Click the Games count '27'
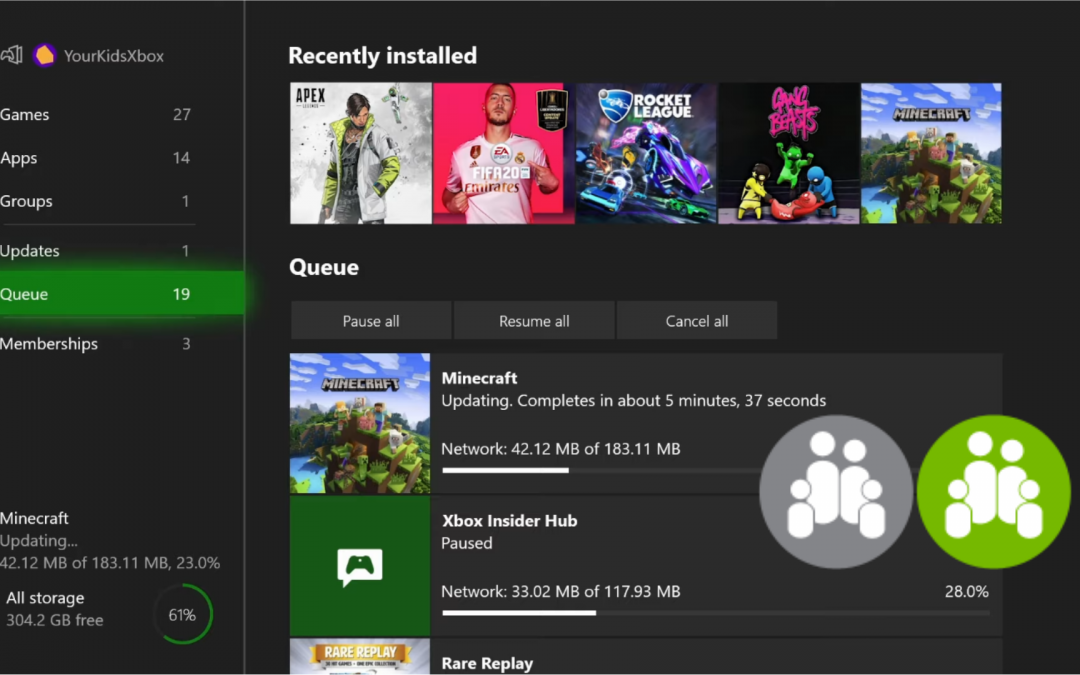 coord(182,114)
